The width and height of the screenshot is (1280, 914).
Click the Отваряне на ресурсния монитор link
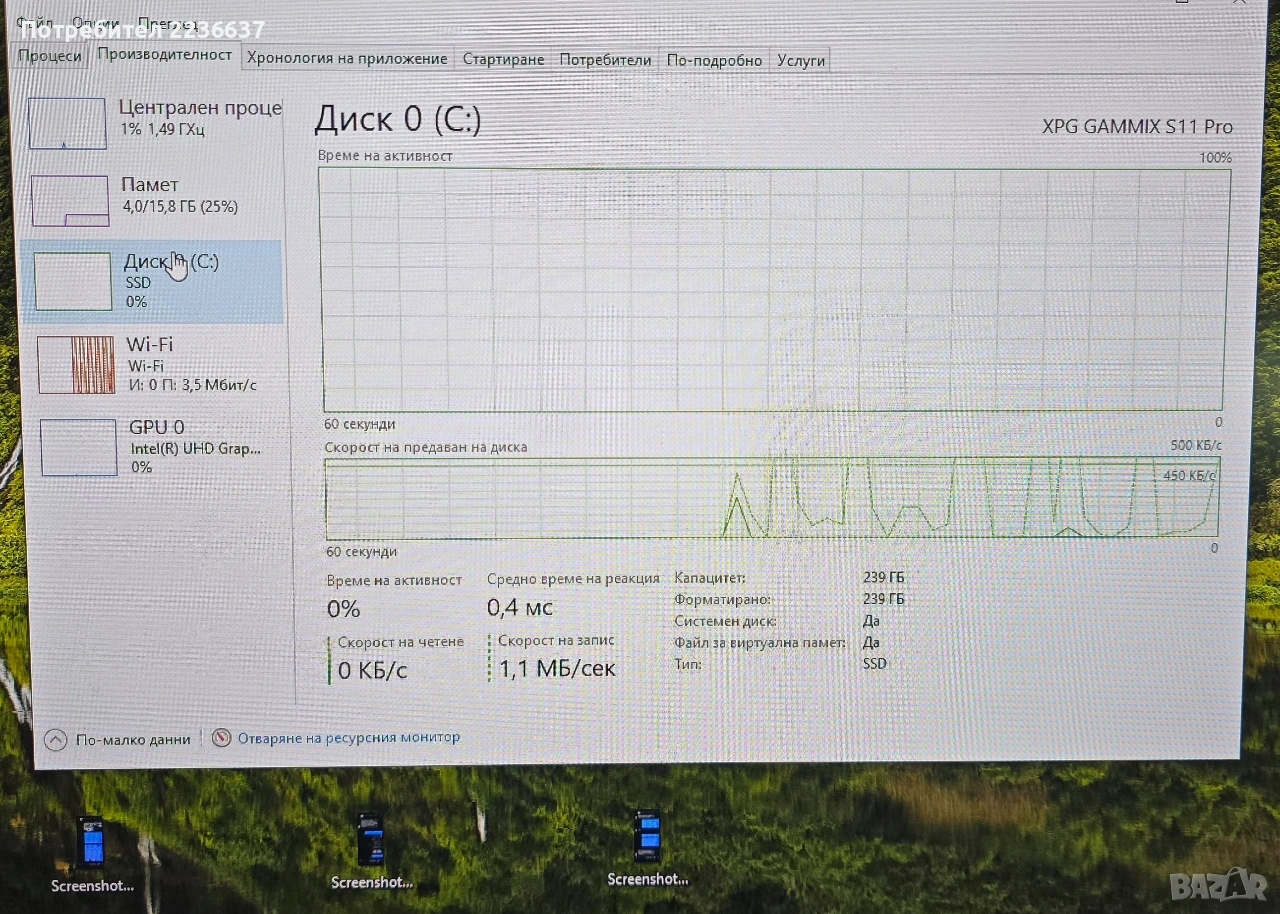tap(348, 738)
